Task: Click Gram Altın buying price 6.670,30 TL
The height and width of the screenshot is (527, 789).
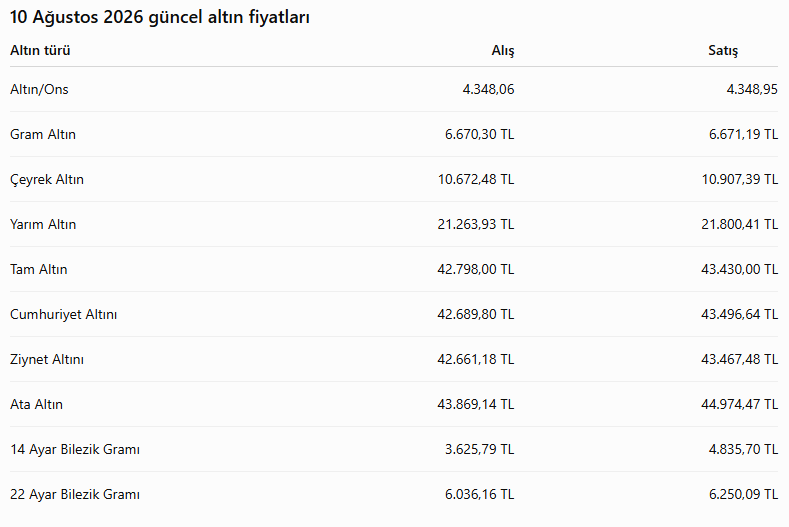Action: point(480,134)
